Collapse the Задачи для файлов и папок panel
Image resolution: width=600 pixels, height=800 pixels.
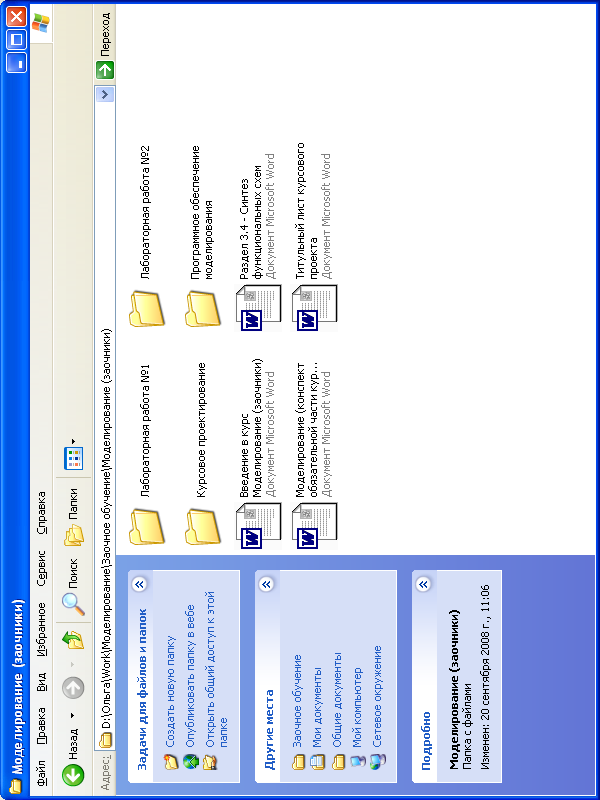(x=139, y=584)
